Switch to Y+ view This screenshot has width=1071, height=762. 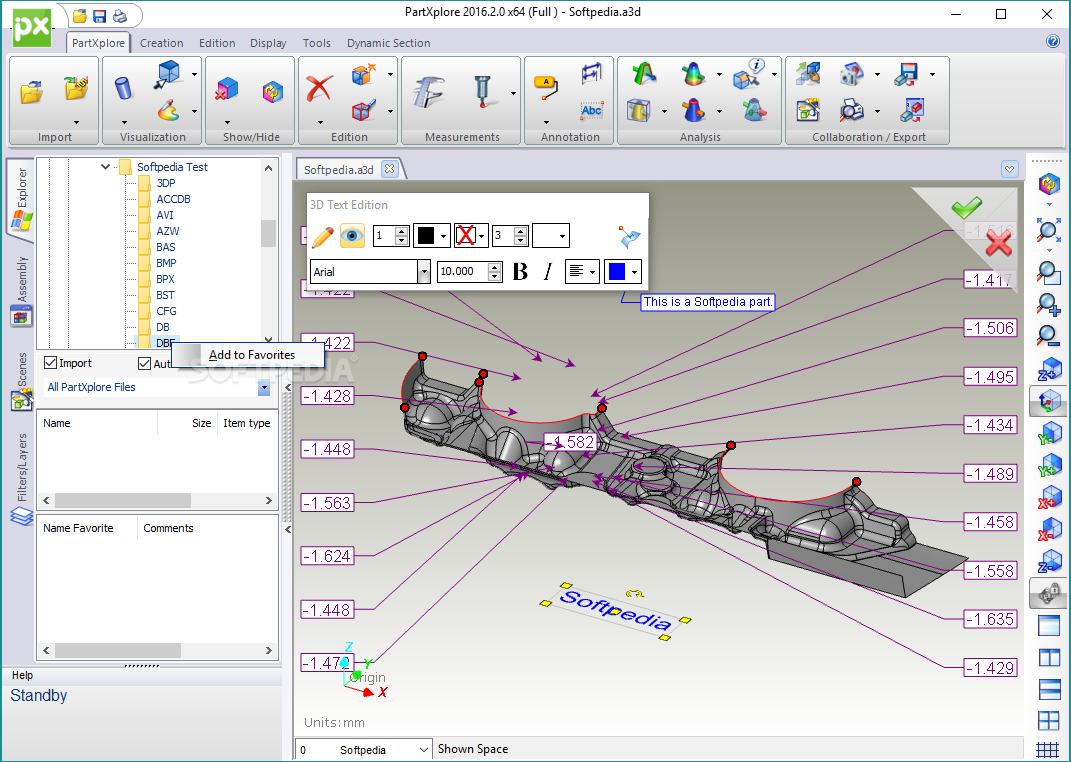(x=1049, y=465)
